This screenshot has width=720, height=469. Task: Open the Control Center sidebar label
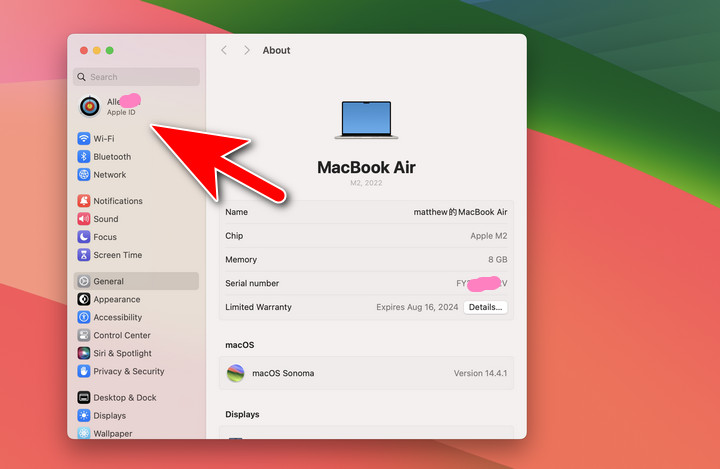122,335
